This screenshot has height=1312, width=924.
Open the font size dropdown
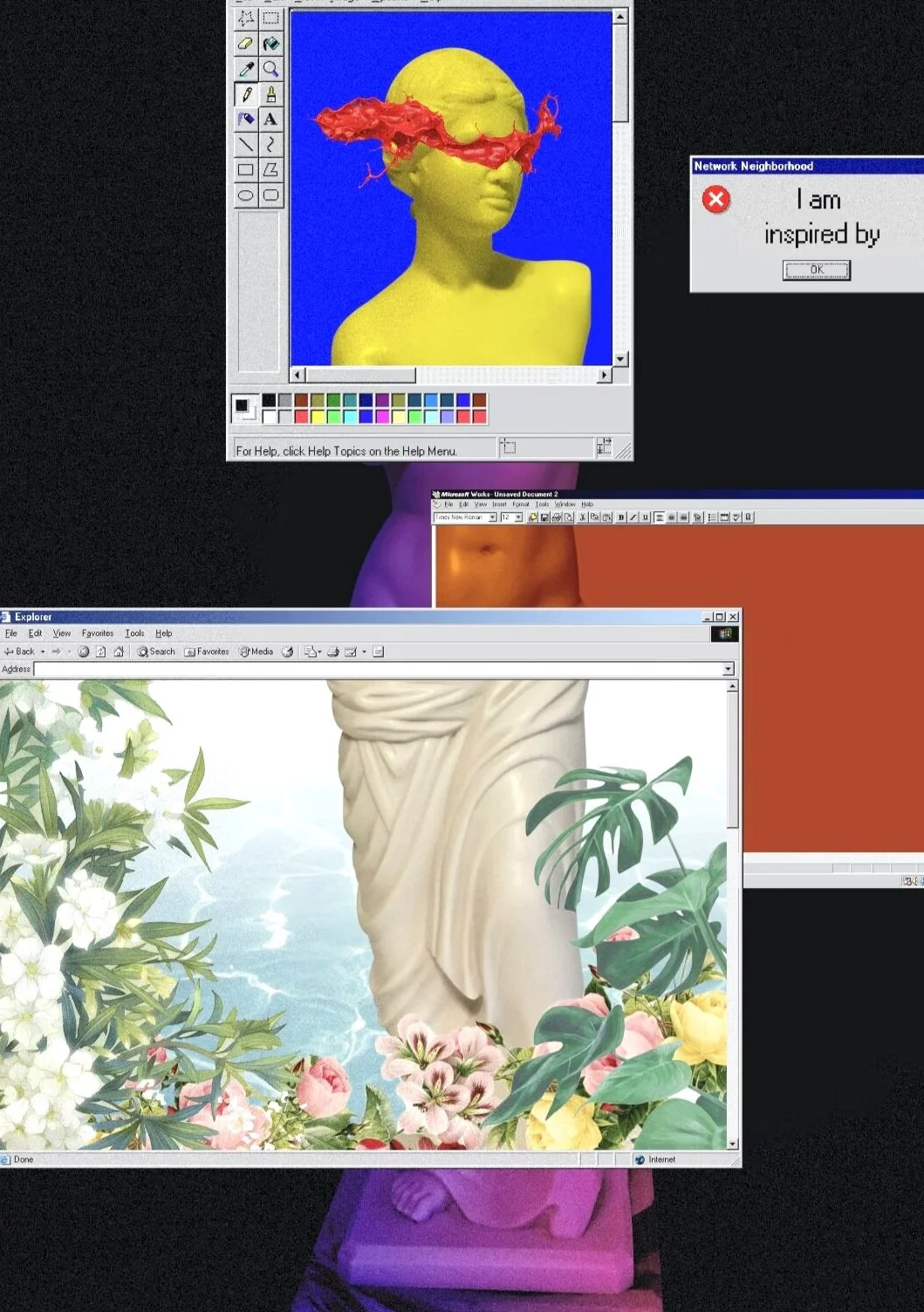click(519, 516)
